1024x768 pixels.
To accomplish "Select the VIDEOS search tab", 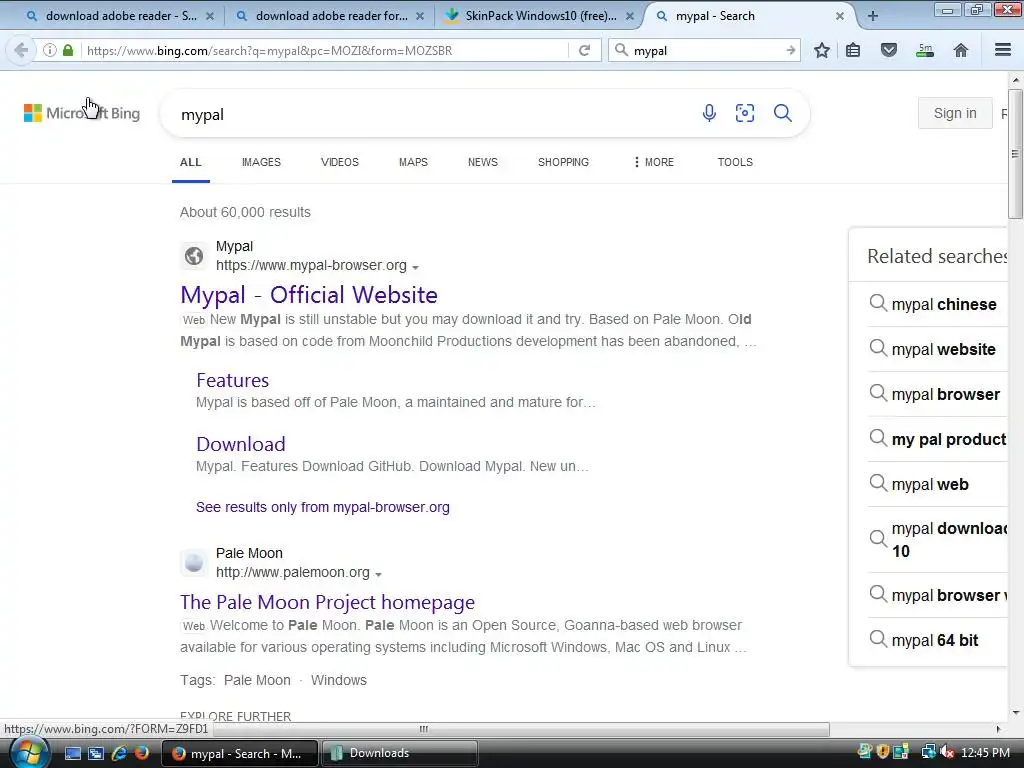I will [340, 162].
